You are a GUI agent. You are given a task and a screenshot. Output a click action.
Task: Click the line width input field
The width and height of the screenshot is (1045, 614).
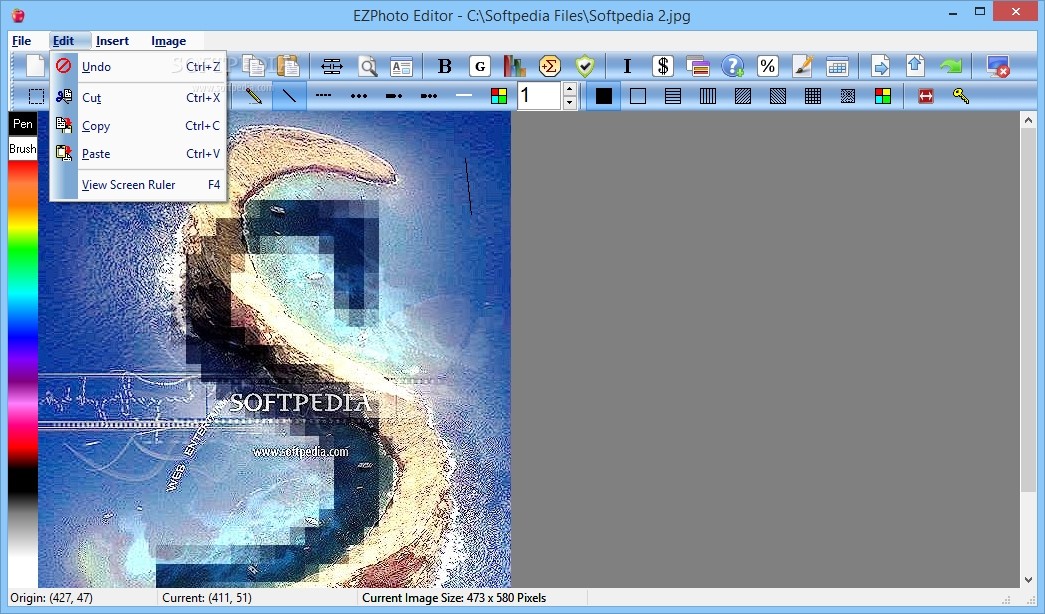pos(540,96)
